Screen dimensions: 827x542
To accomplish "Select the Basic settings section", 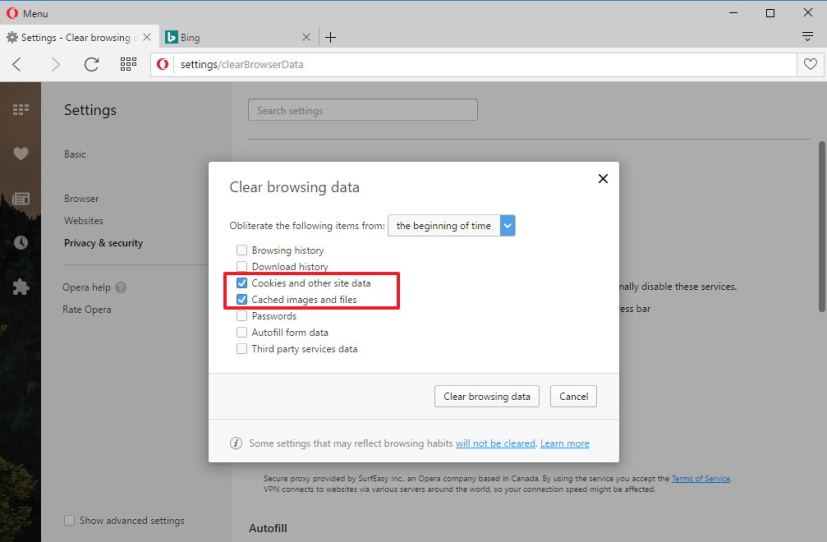I will [75, 154].
